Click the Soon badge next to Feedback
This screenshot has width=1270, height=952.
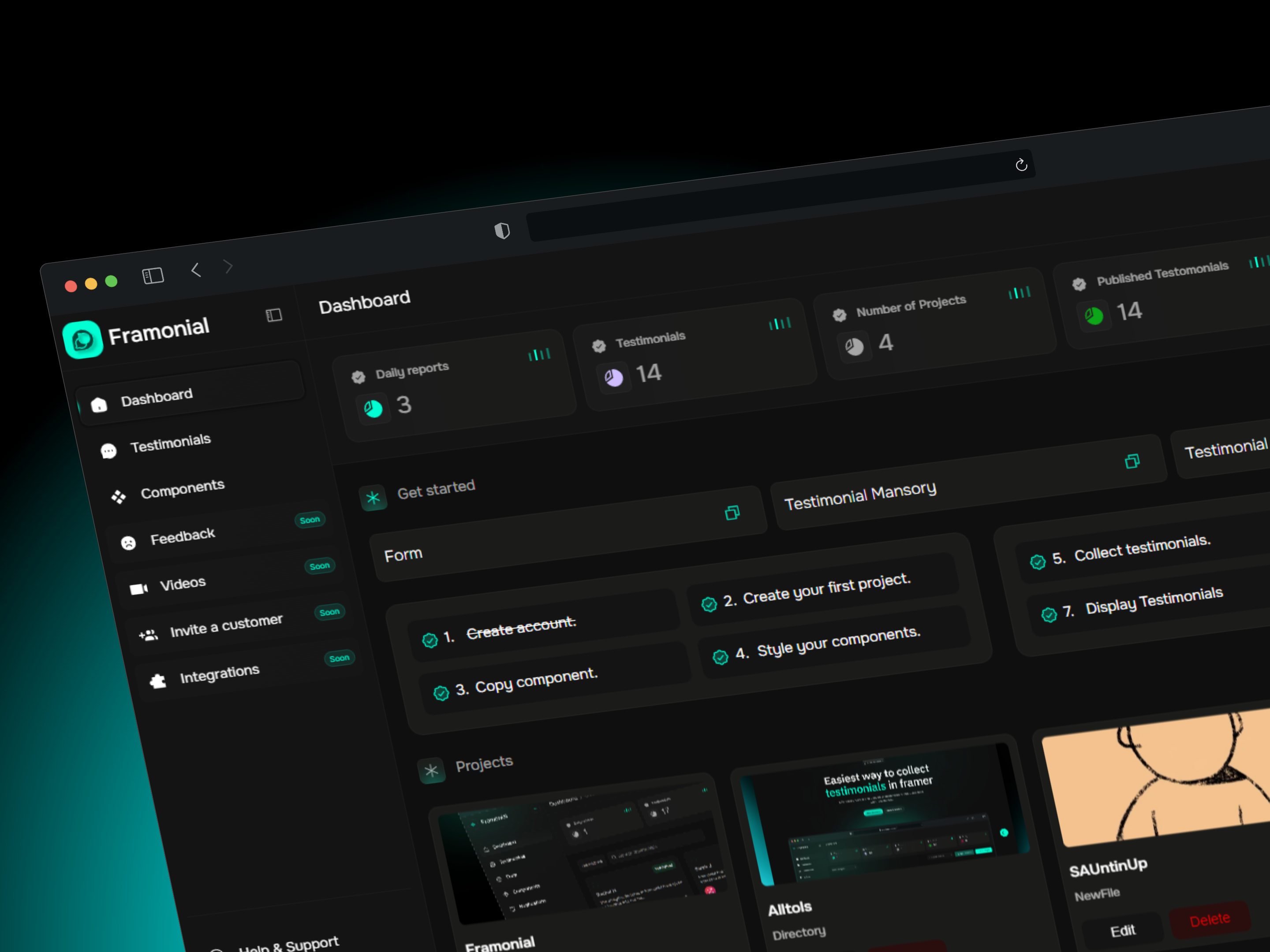(310, 520)
